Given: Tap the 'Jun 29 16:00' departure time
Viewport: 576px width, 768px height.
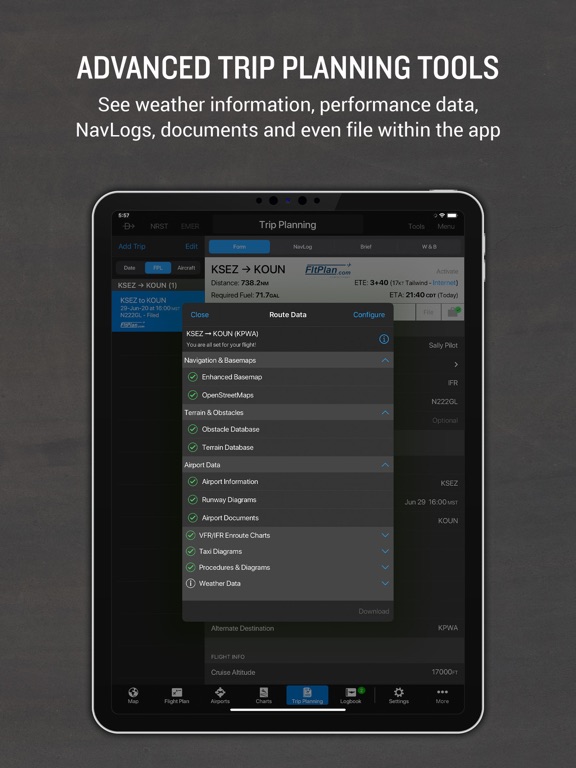Looking at the screenshot, I should coord(431,502).
